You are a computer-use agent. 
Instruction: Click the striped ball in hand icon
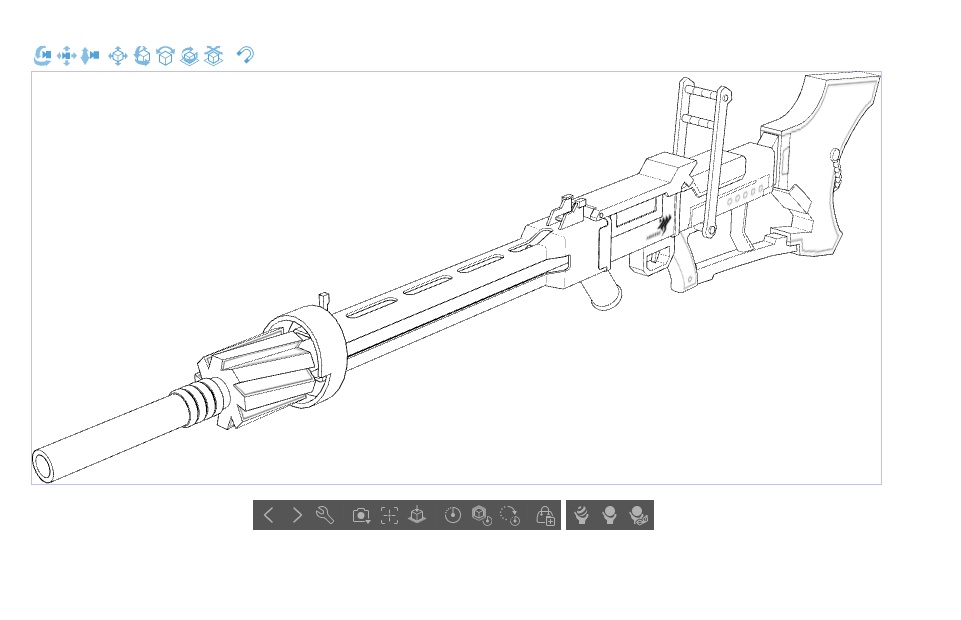pyautogui.click(x=581, y=515)
